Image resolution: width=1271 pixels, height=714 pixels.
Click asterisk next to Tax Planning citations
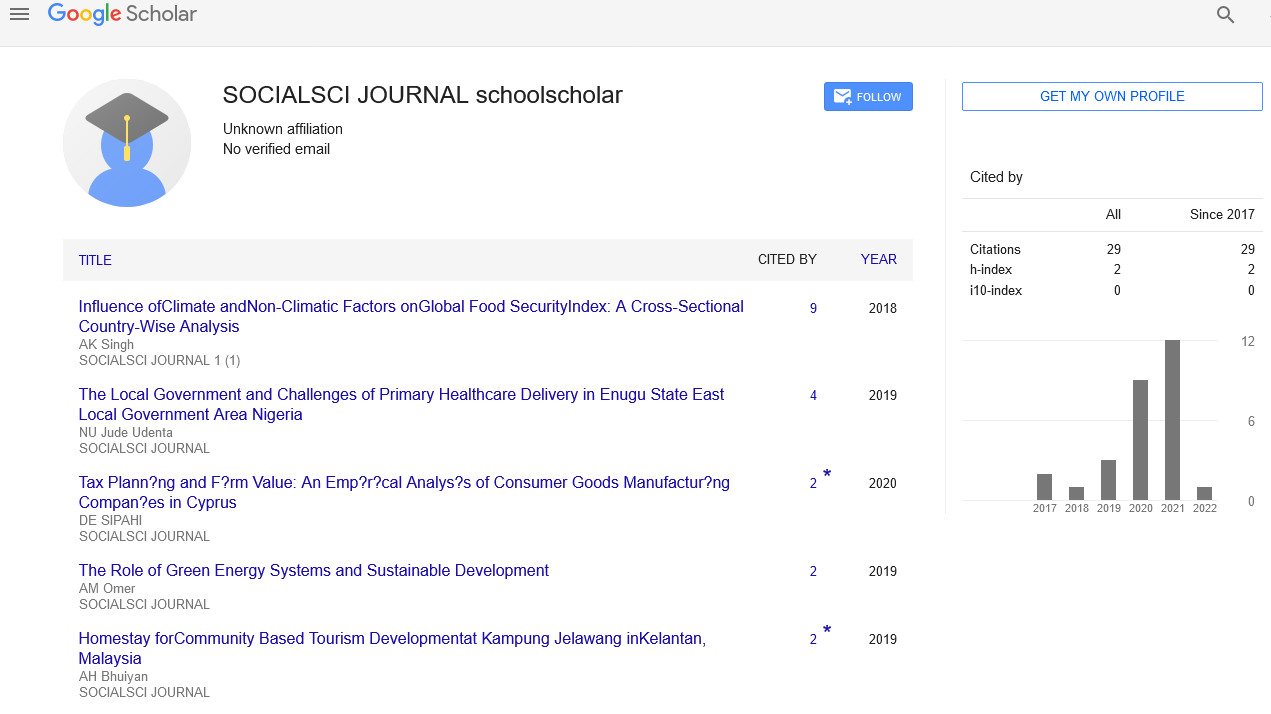tap(827, 475)
